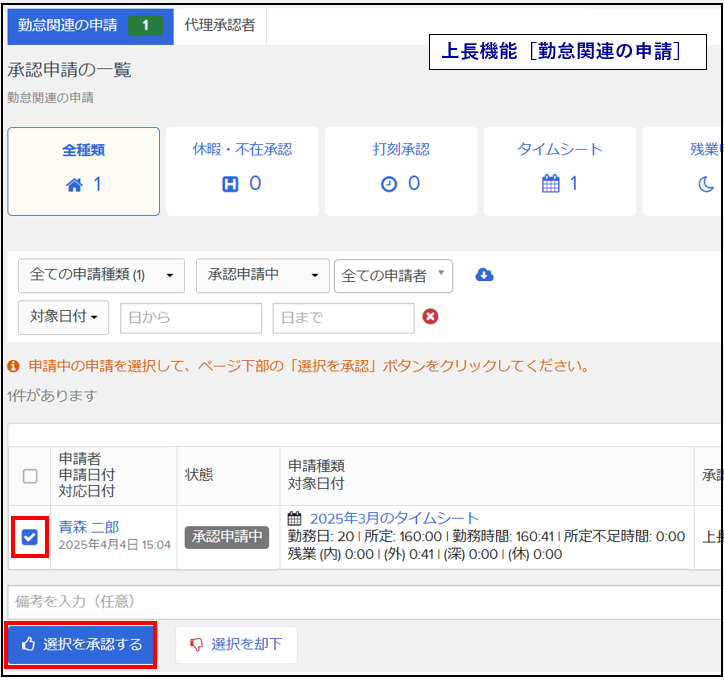The image size is (724, 680).
Task: Click the line starting 残業 (内) 0:00
Action: [425, 554]
